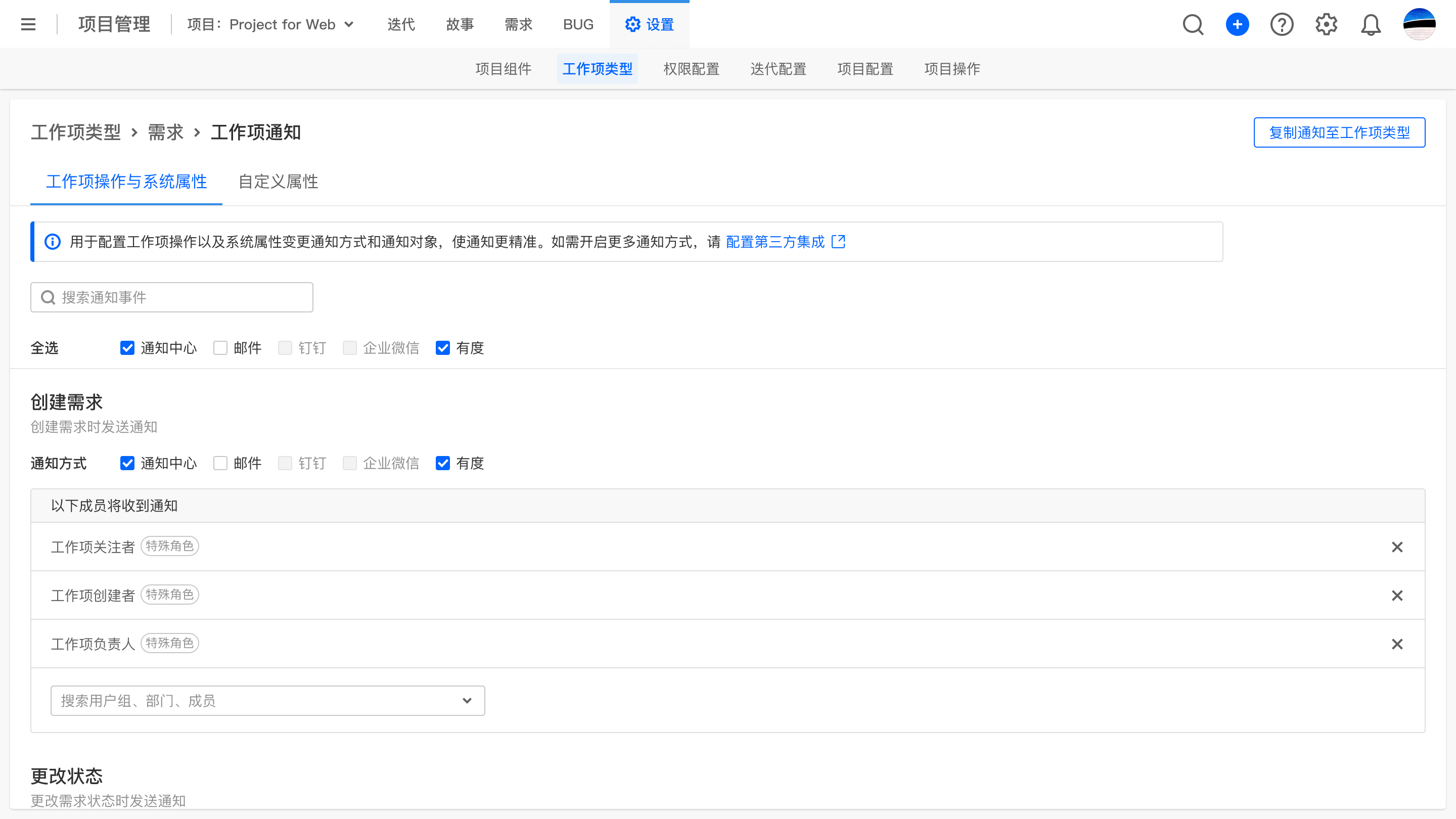1456x819 pixels.
Task: Switch to 自定义属性 tab
Action: coord(278,181)
